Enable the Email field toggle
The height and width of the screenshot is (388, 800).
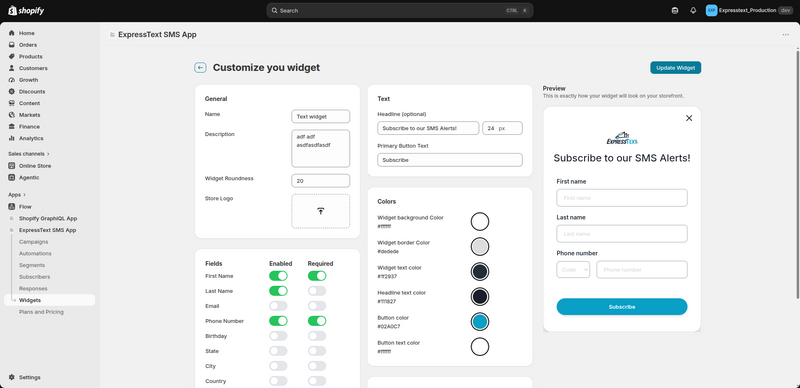point(278,306)
